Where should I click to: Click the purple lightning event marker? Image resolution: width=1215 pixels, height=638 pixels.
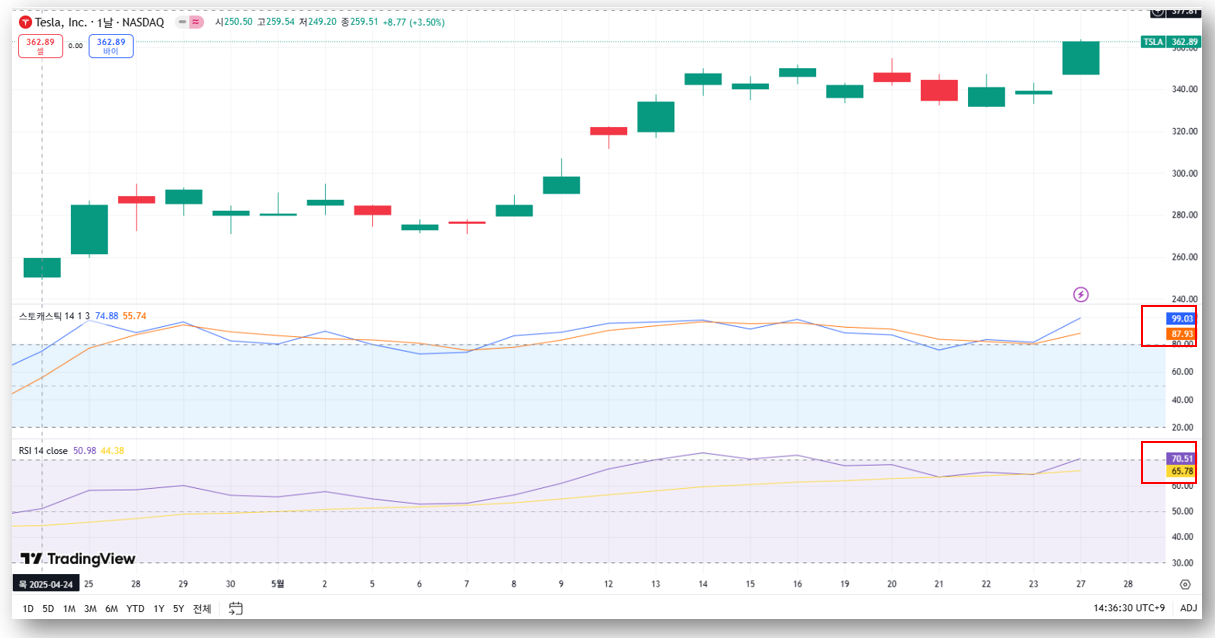pyautogui.click(x=1081, y=294)
